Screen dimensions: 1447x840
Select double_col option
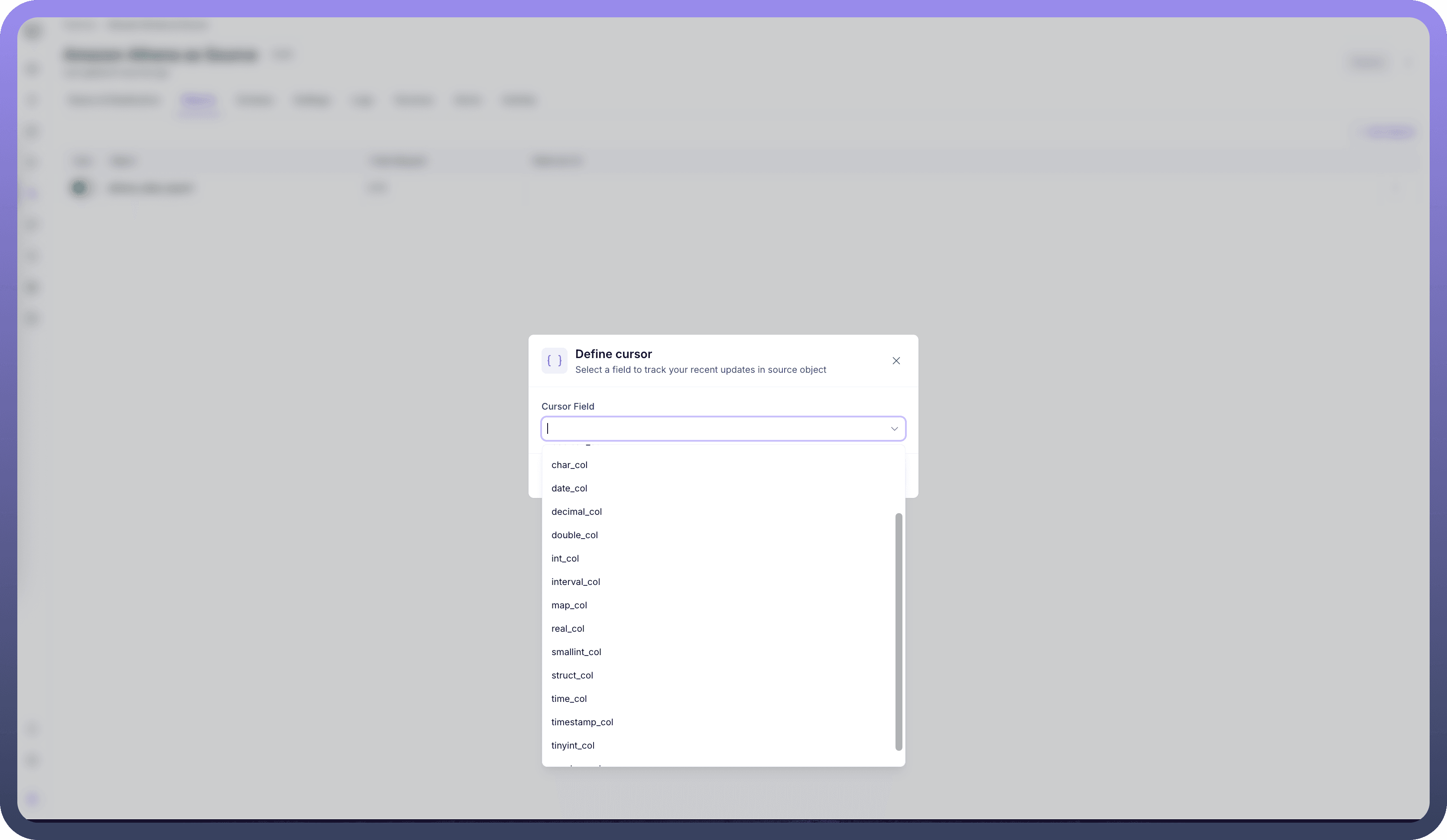click(x=574, y=535)
